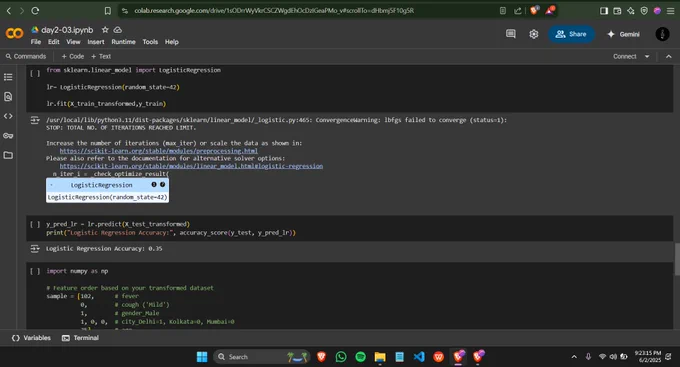Open Spotify from the taskbar
This screenshot has height=367, width=680.
coord(360,357)
